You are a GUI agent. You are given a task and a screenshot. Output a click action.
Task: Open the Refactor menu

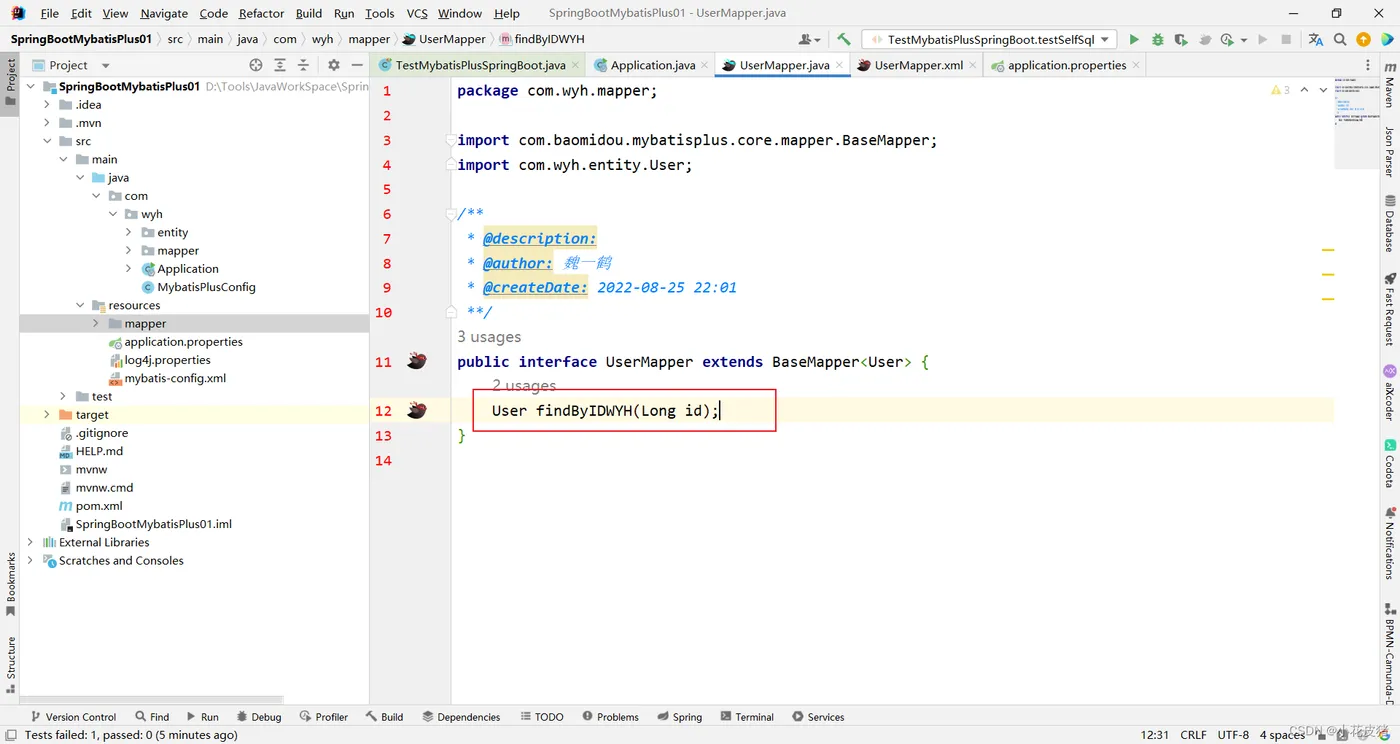coord(261,13)
